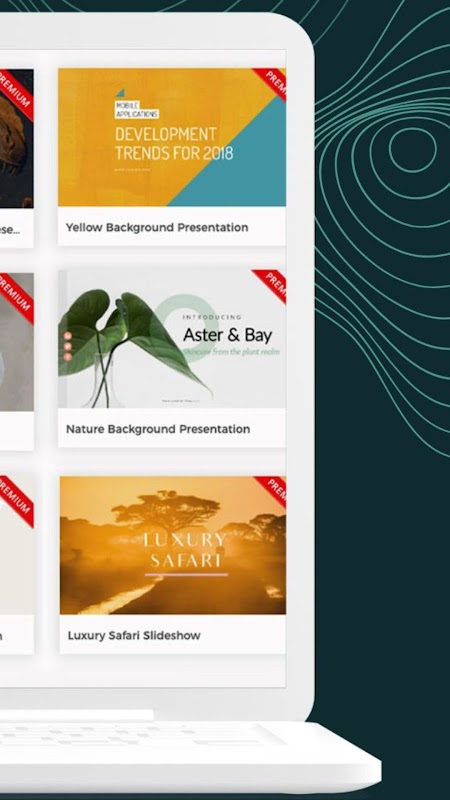Click the bottom pink social icon on Aster & Bay slide

coord(68,357)
